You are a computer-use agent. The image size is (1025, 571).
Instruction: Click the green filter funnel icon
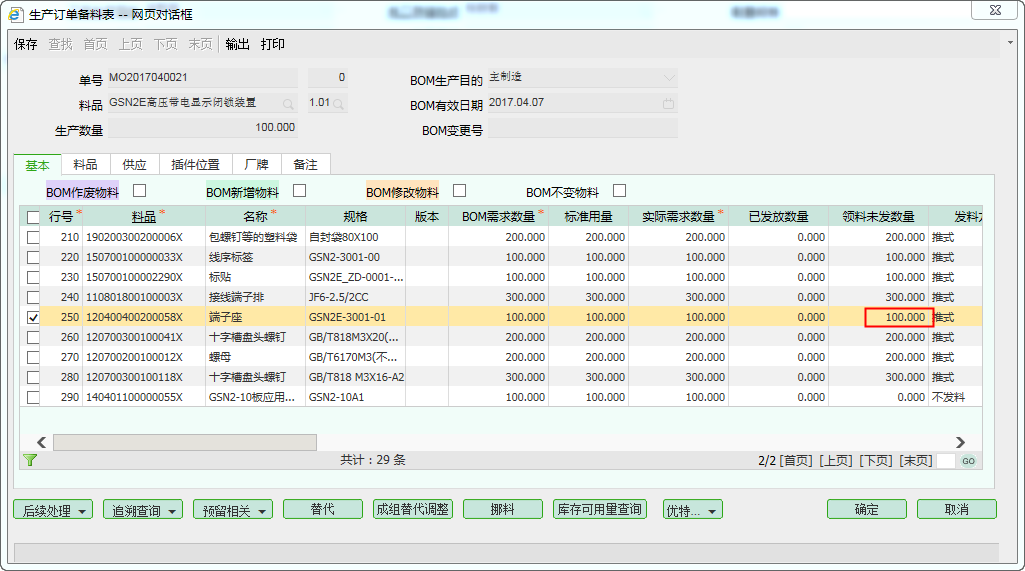pos(29,461)
